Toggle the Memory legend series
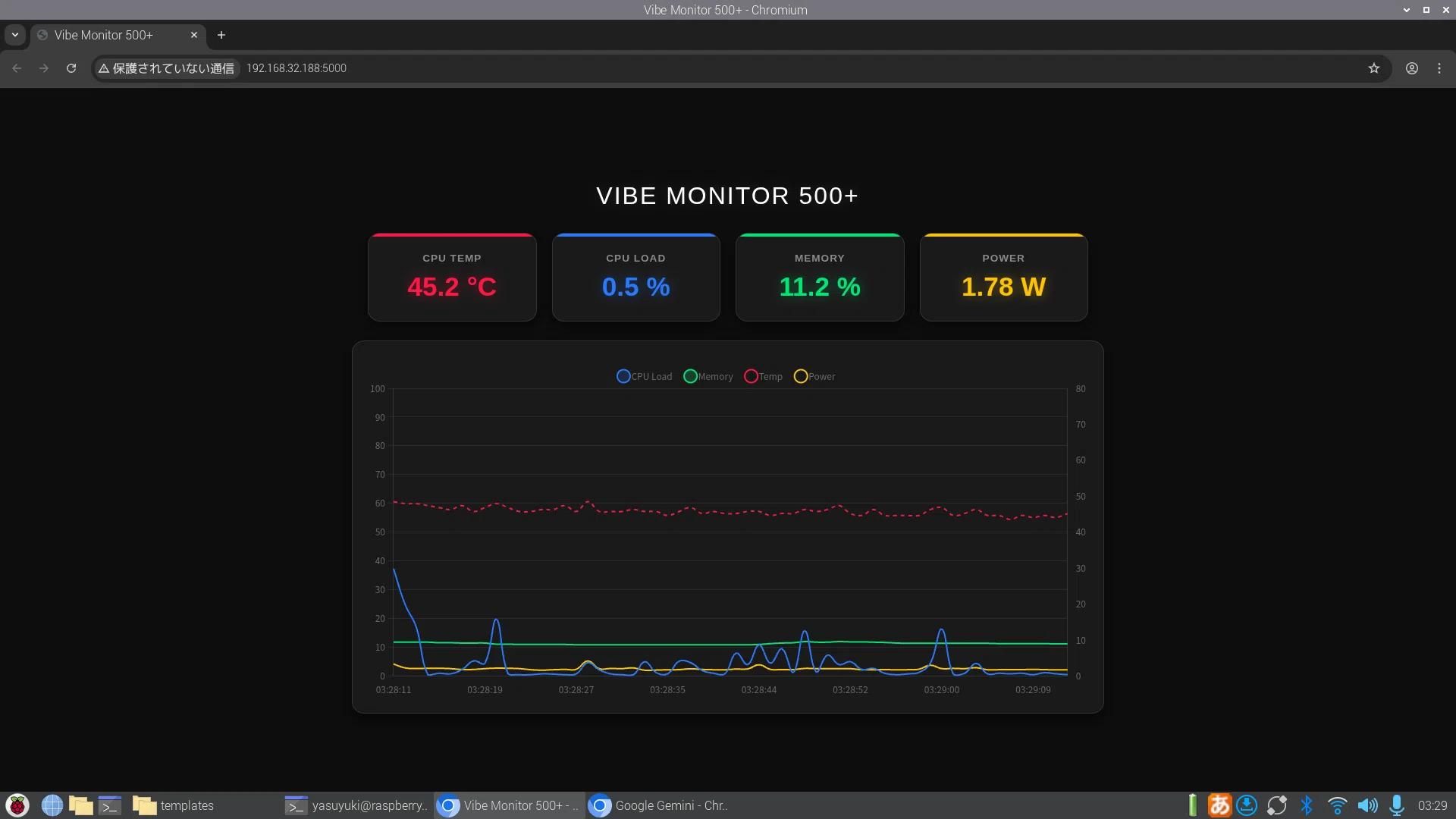Screen dimensions: 1456x819 tap(708, 376)
